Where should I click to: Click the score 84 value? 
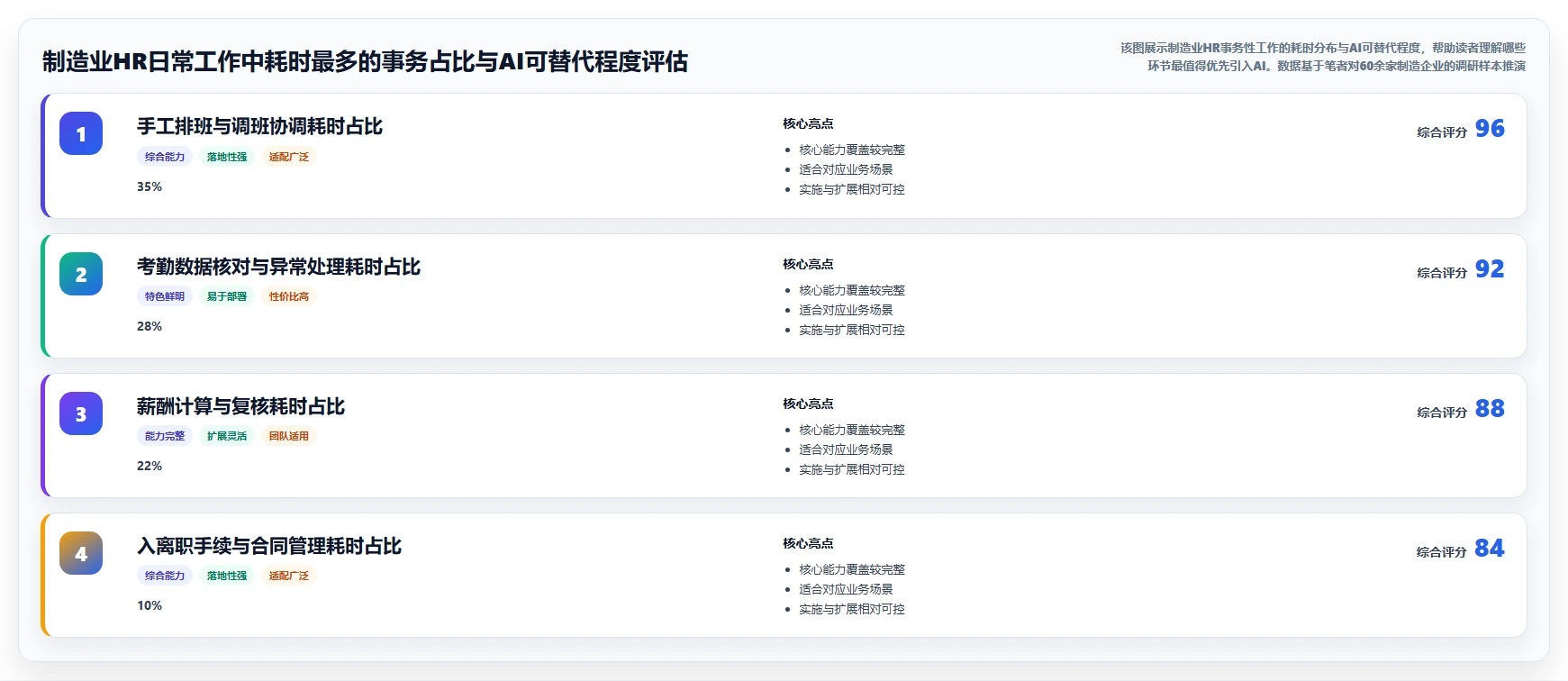coord(1490,549)
